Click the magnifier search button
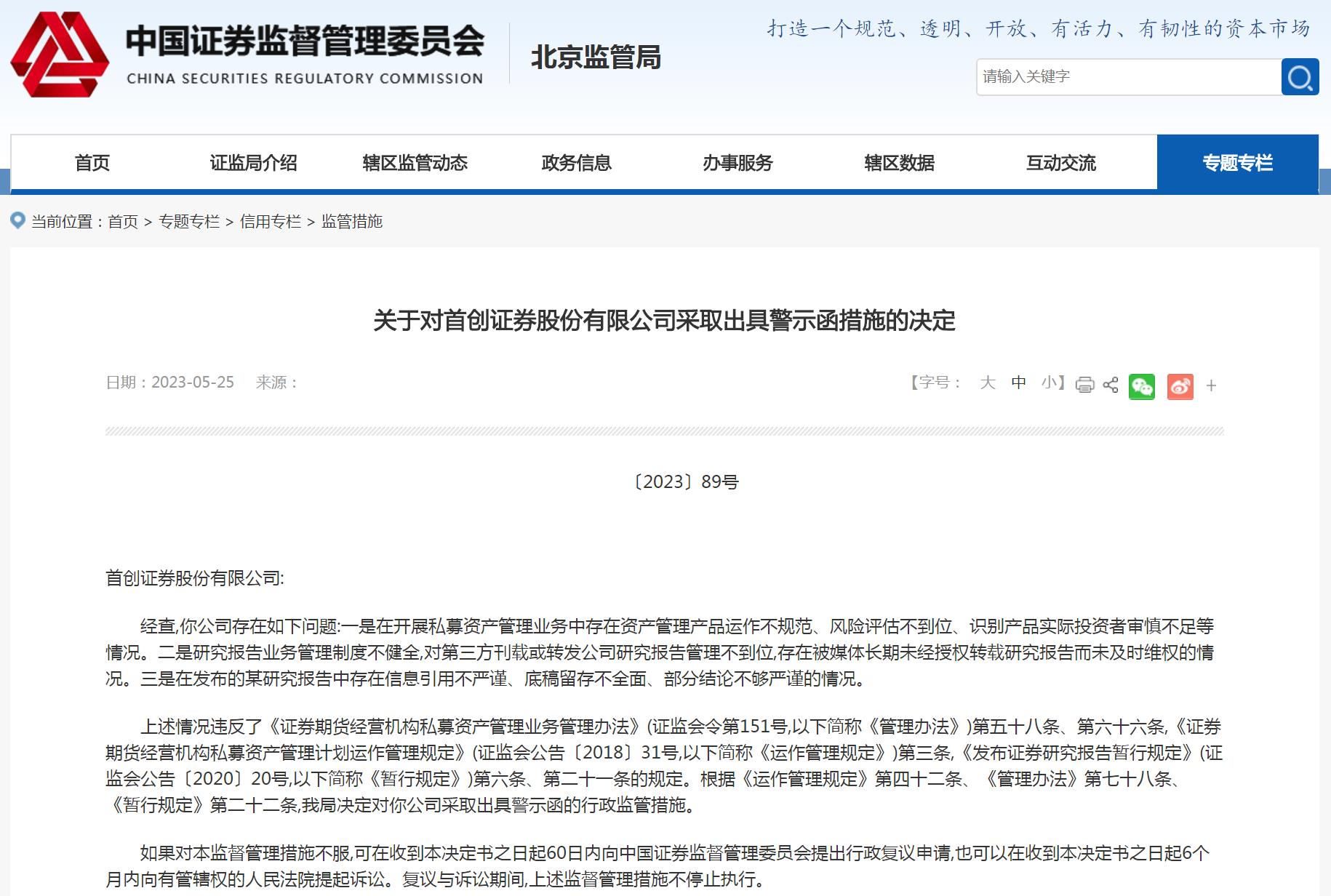This screenshot has width=1331, height=896. [x=1300, y=77]
